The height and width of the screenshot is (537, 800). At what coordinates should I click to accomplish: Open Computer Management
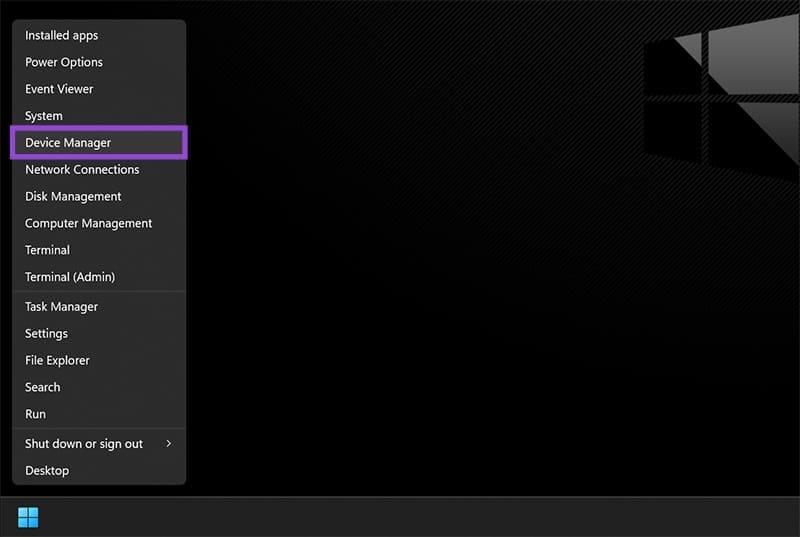point(88,224)
